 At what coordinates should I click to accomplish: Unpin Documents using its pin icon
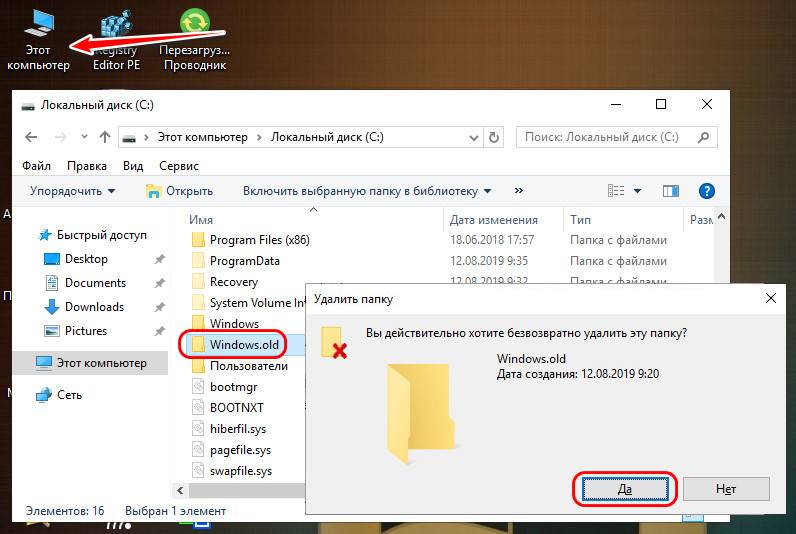click(x=159, y=283)
